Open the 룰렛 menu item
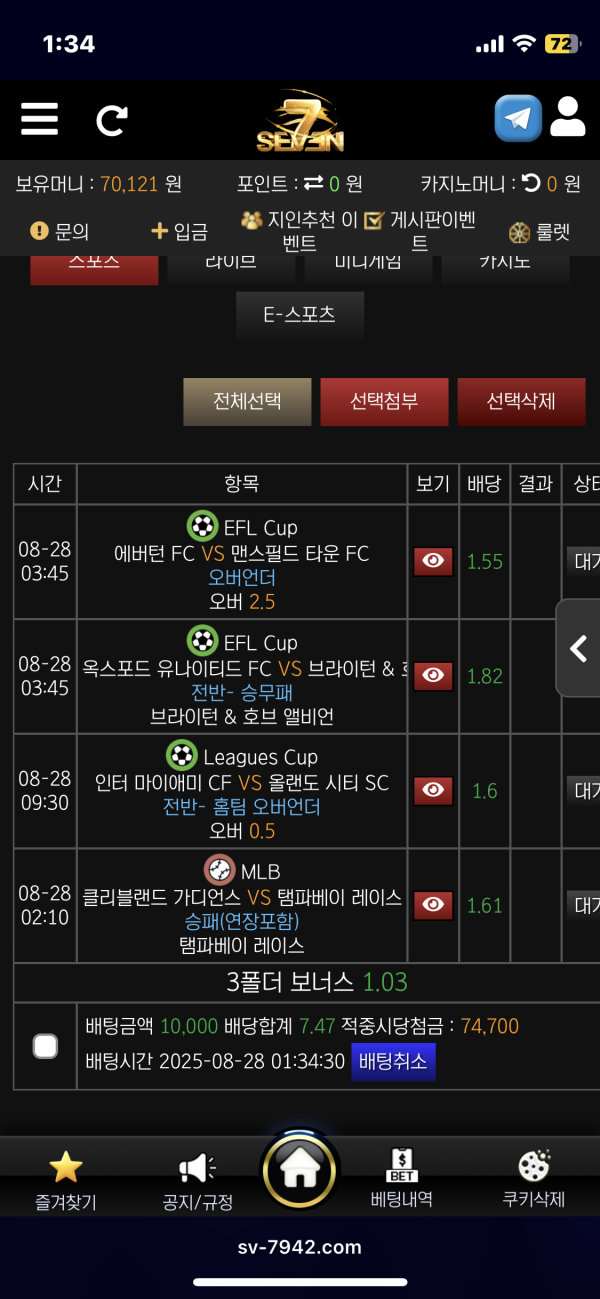Screen dimensions: 600x1299 point(540,232)
